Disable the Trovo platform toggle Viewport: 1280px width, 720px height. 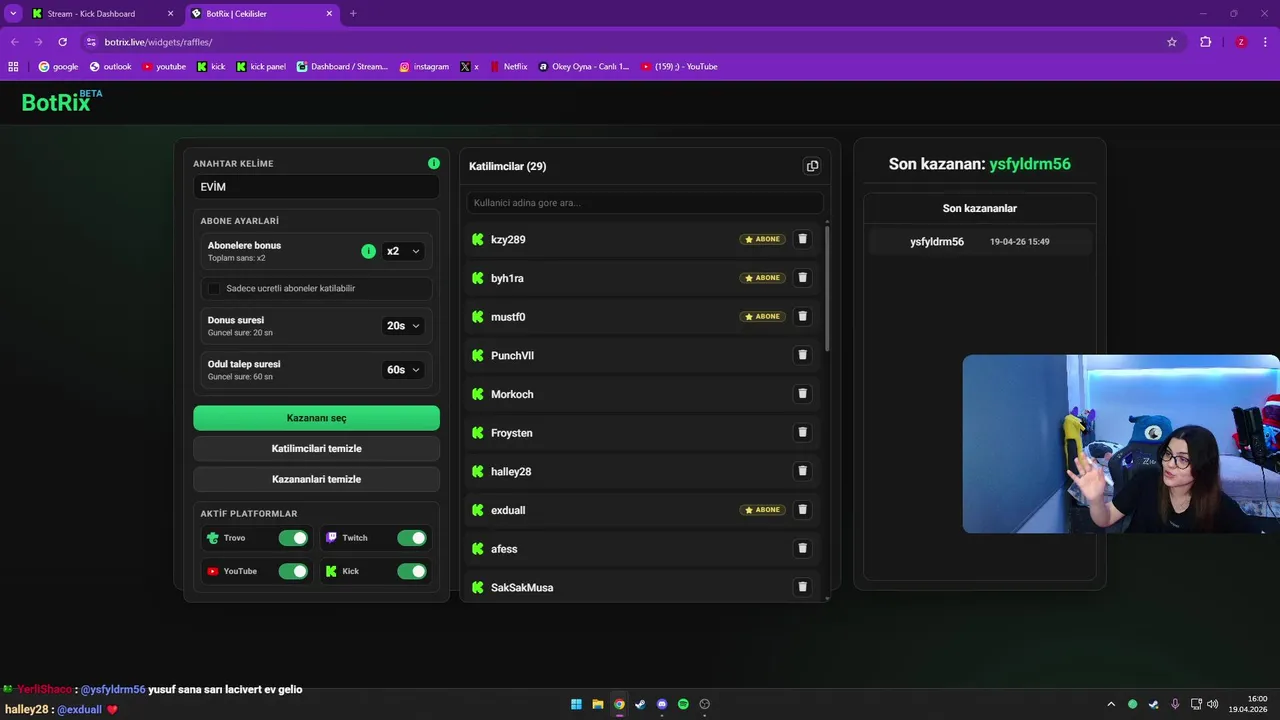(x=293, y=538)
